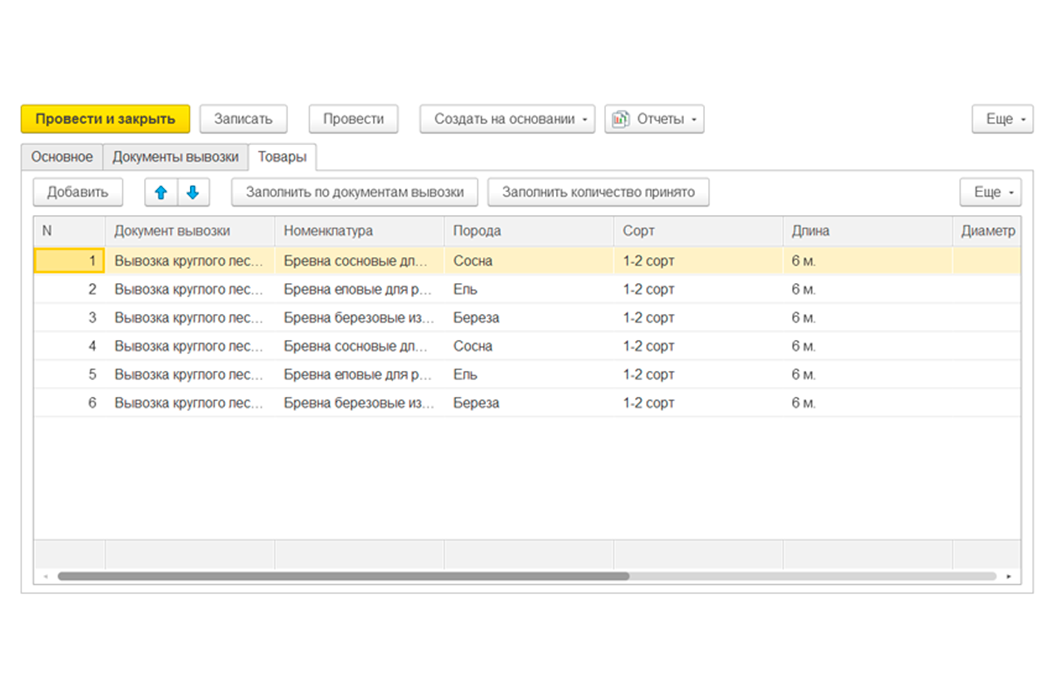Select row number 1 cell

(x=69, y=260)
